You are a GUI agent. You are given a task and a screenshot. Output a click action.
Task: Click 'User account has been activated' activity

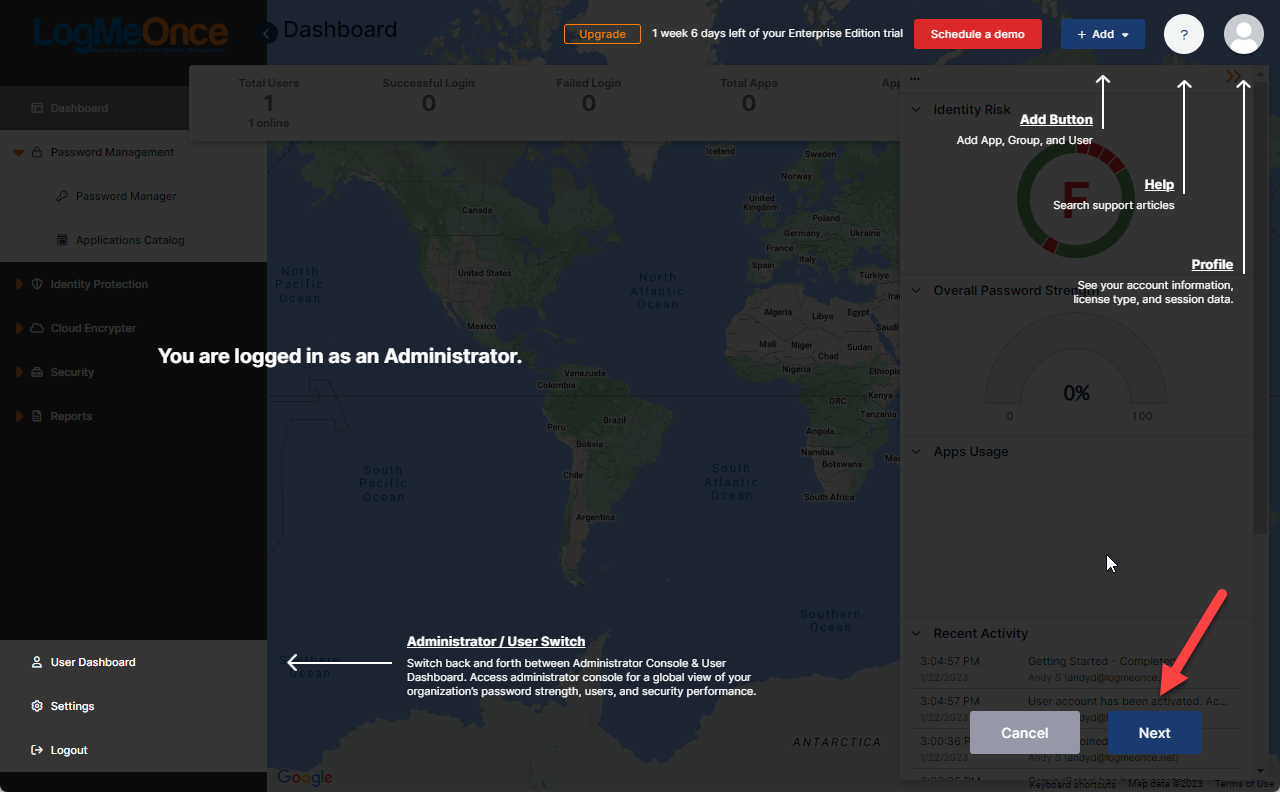[1078, 709]
